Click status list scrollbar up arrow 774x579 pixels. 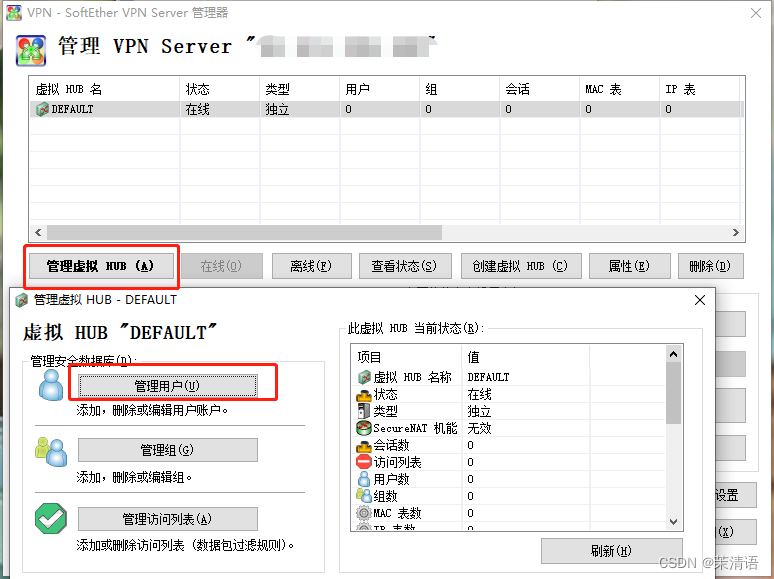point(673,354)
